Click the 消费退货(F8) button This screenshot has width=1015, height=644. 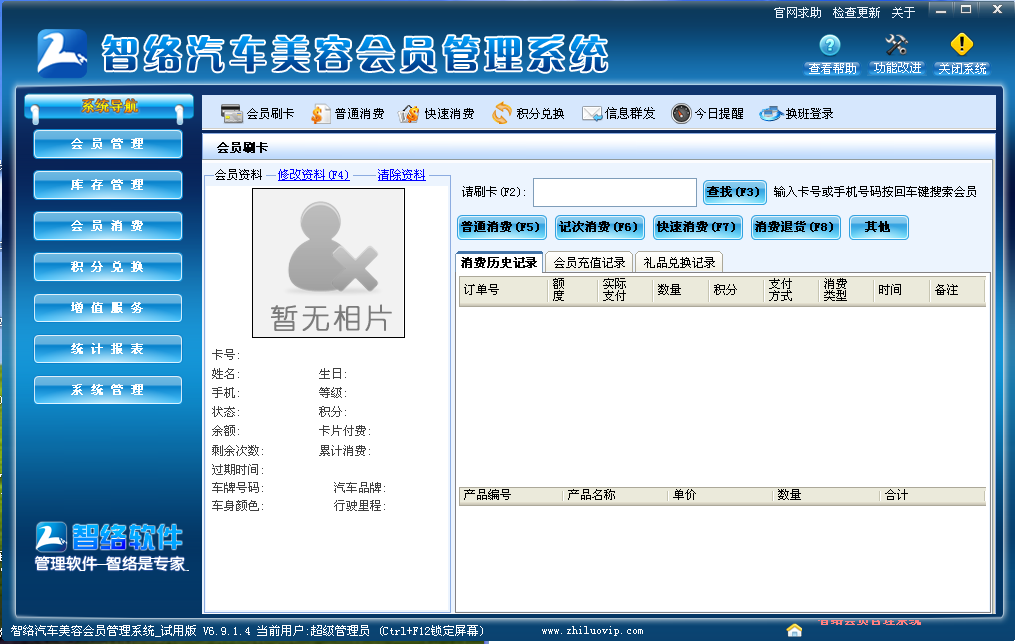(x=795, y=227)
